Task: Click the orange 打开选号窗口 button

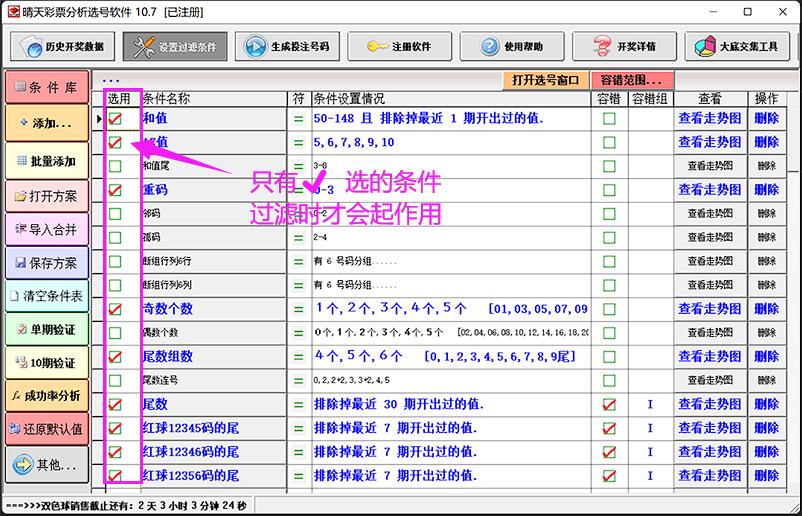Action: pyautogui.click(x=545, y=80)
